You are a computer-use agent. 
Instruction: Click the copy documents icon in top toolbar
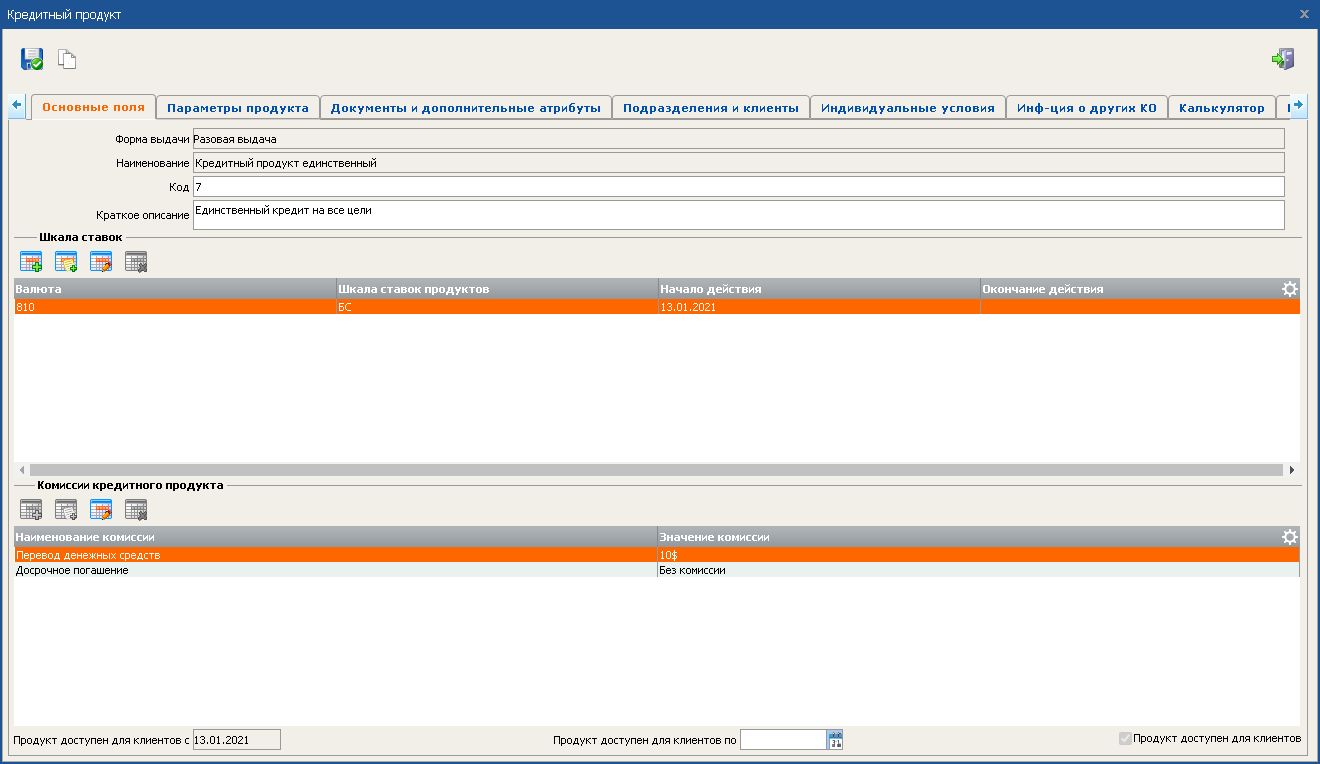click(x=67, y=59)
